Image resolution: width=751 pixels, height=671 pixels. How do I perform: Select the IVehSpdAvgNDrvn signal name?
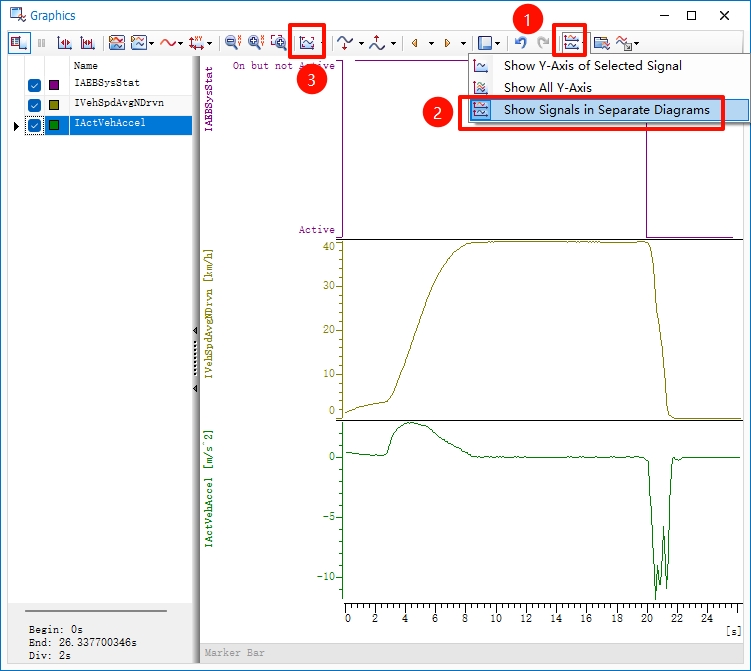pyautogui.click(x=118, y=105)
